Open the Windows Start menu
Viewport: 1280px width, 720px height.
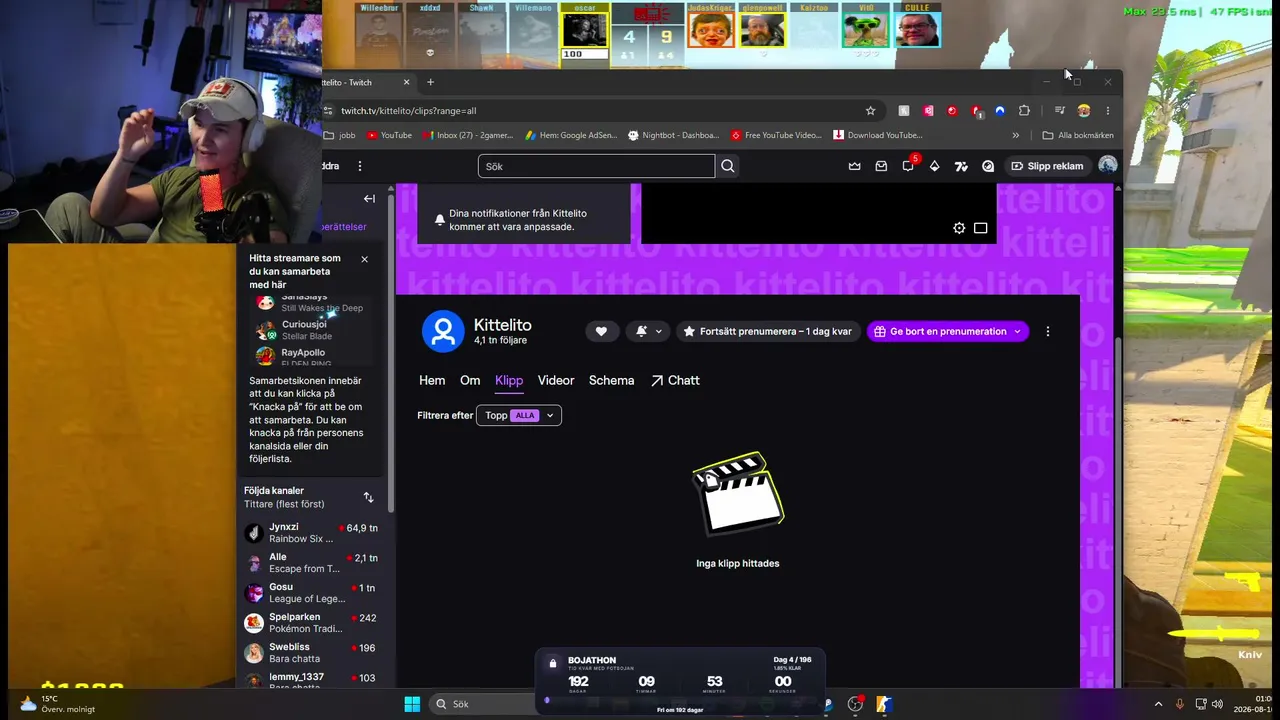click(x=412, y=704)
